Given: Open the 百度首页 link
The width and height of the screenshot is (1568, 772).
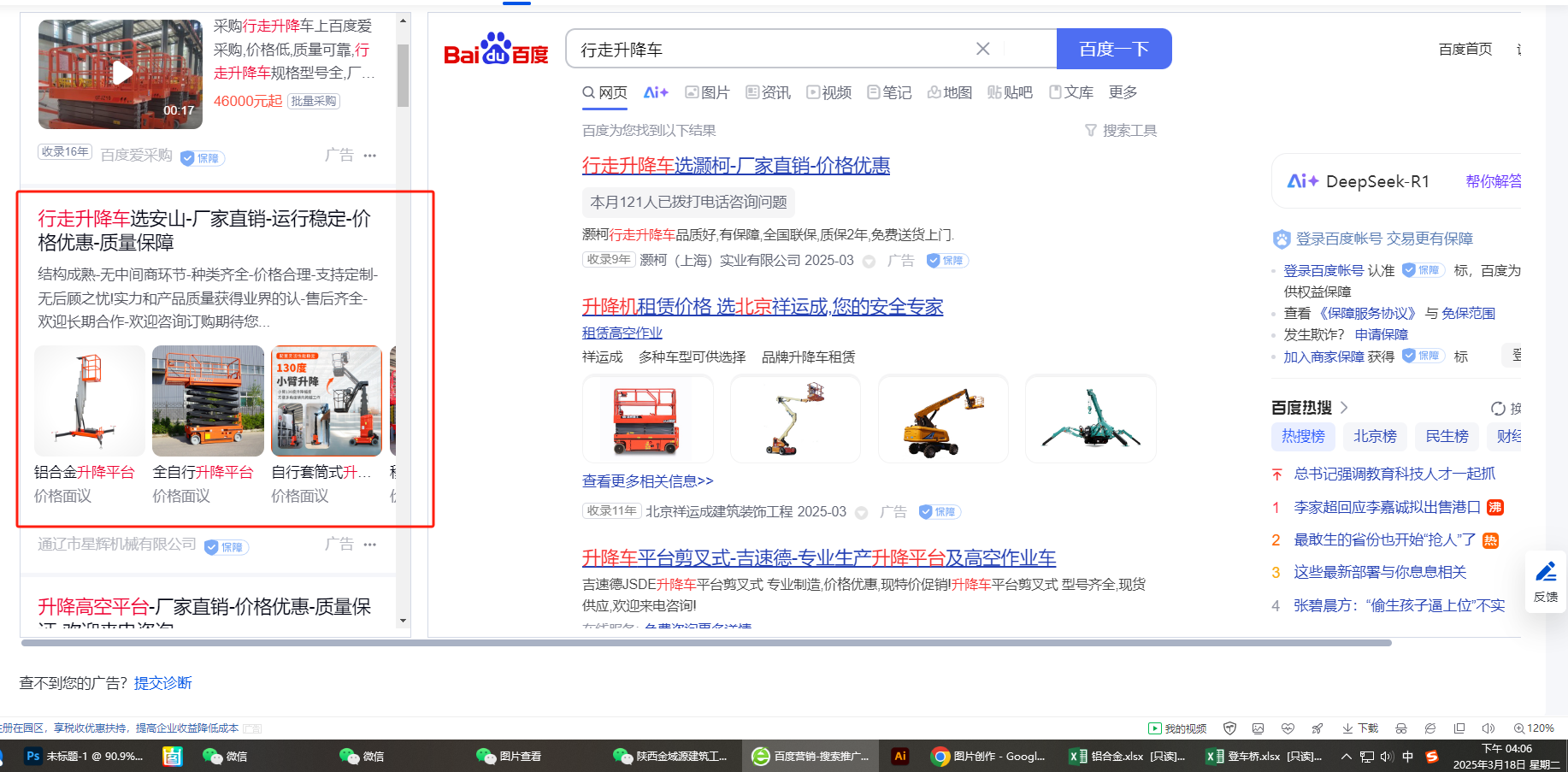Looking at the screenshot, I should (x=1465, y=50).
